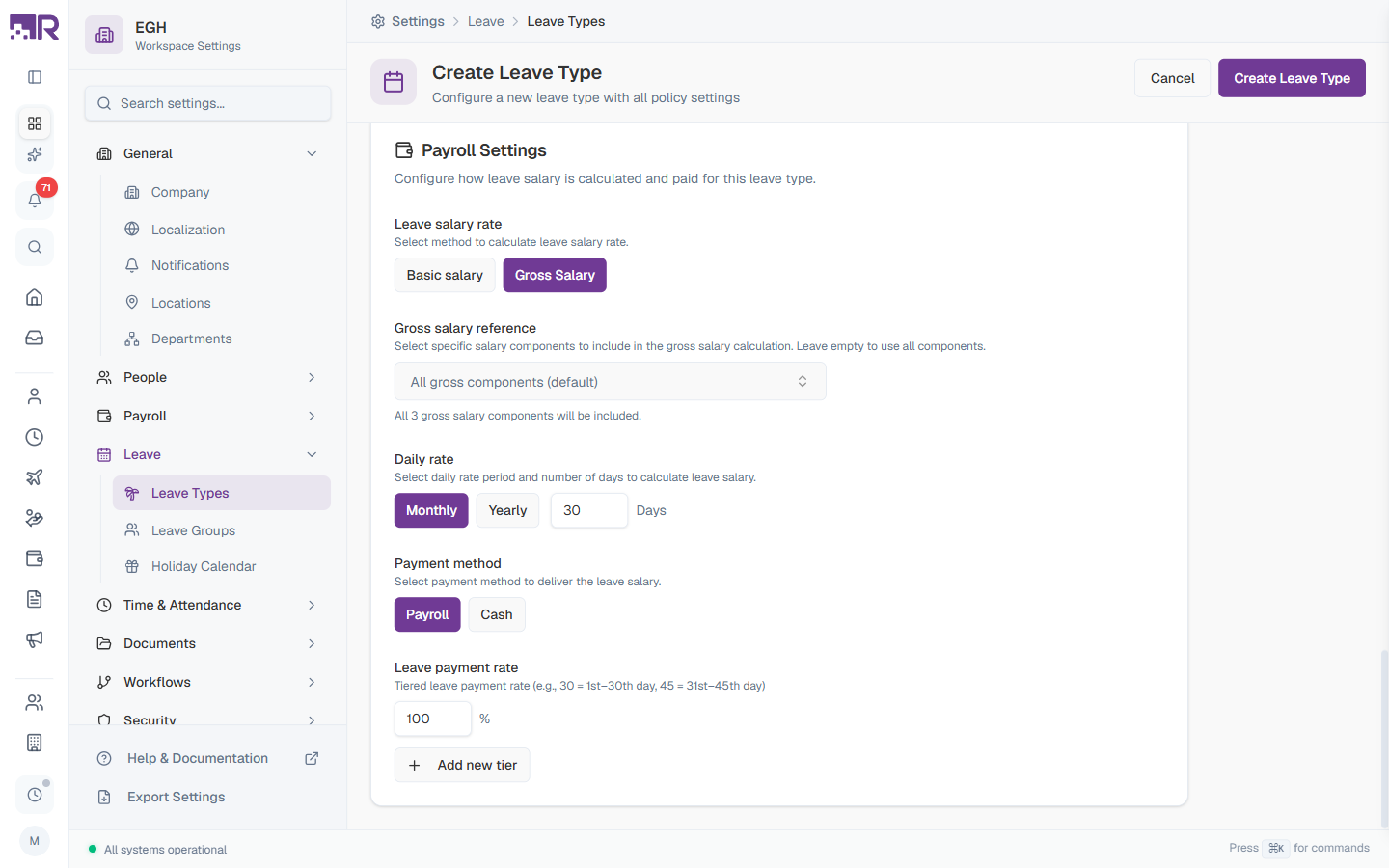Open the gross salary reference dropdown
Image resolution: width=1389 pixels, height=868 pixels.
pos(611,381)
